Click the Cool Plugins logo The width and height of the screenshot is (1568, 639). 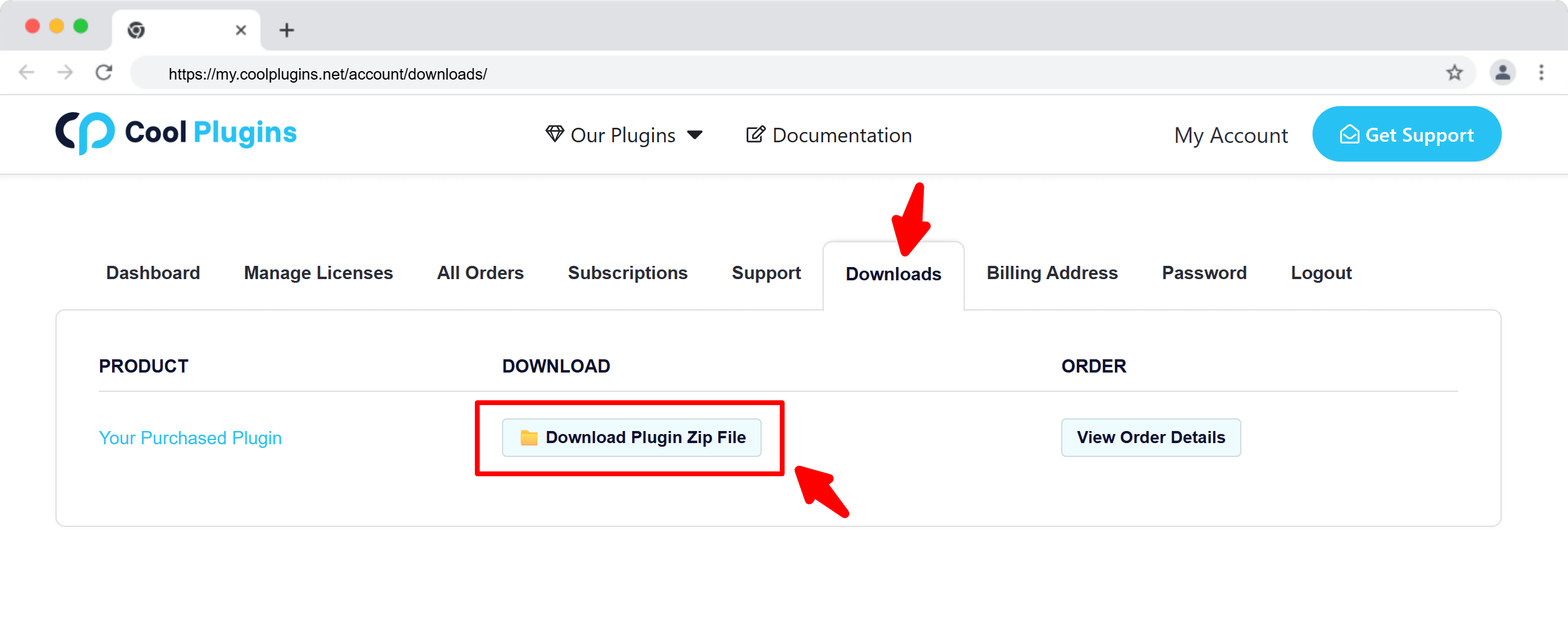coord(176,133)
